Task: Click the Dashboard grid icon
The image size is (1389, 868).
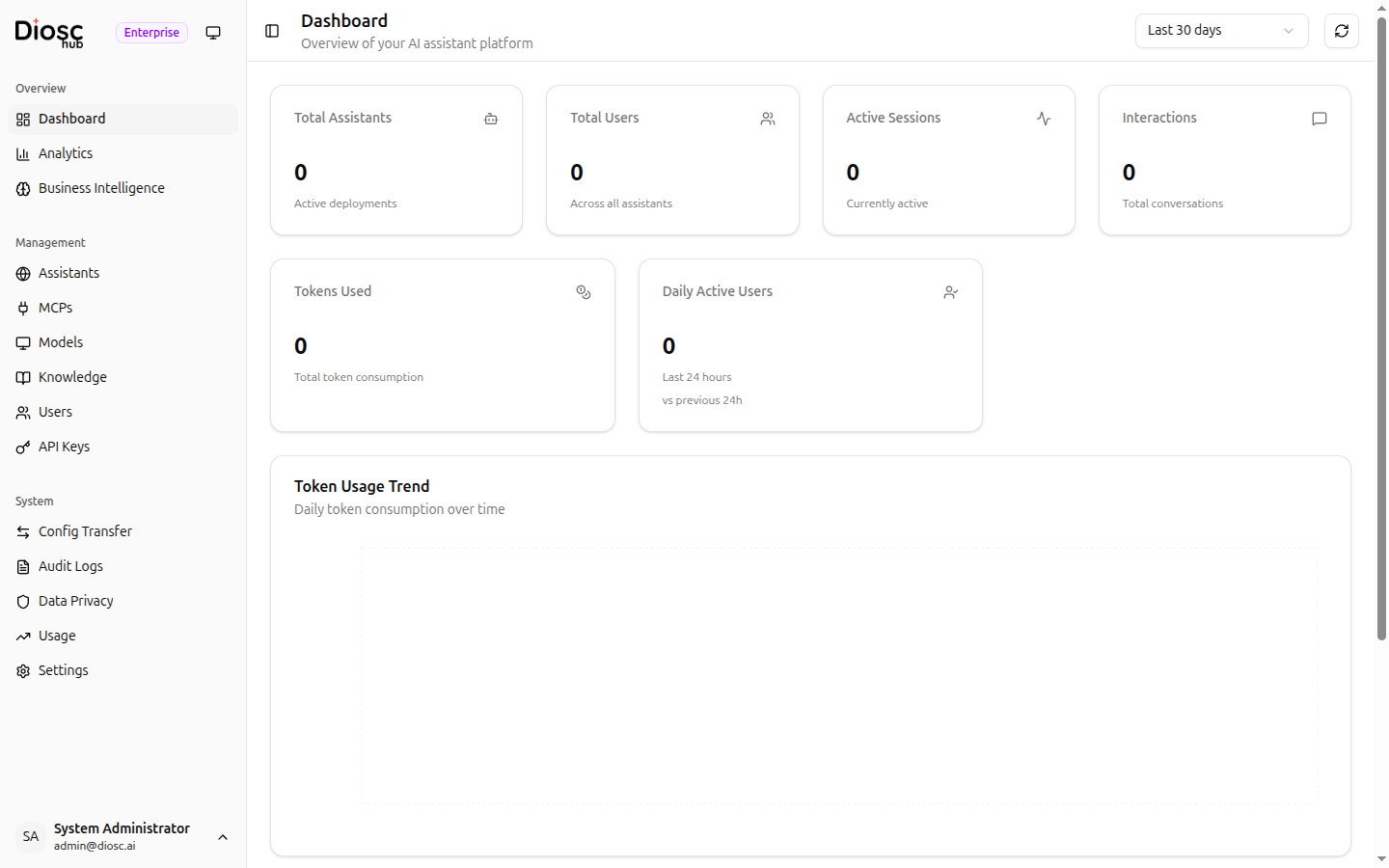Action: pyautogui.click(x=23, y=120)
